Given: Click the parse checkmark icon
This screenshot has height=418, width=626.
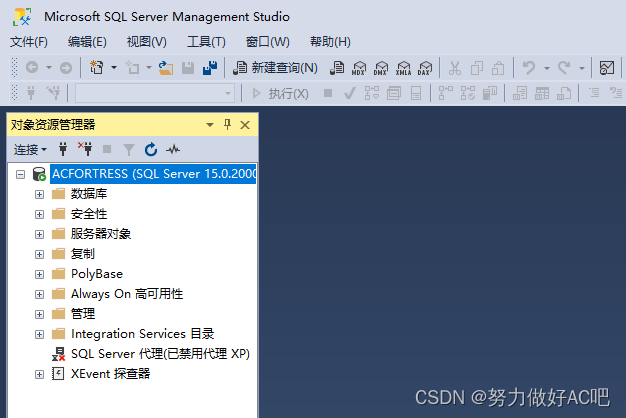Looking at the screenshot, I should 350,94.
